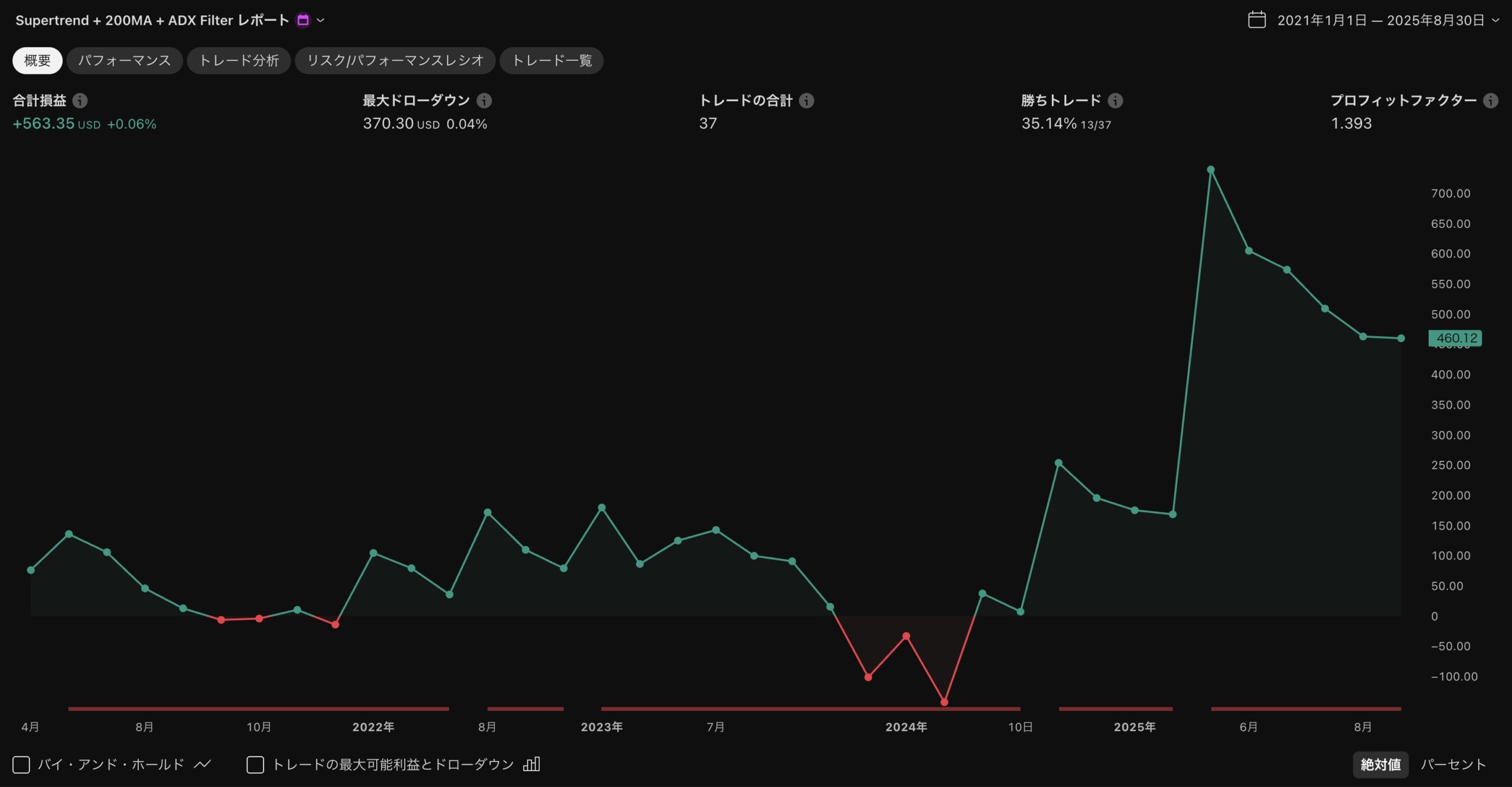Switch to the パフォーマンス tab
The width and height of the screenshot is (1512, 787).
[x=124, y=61]
